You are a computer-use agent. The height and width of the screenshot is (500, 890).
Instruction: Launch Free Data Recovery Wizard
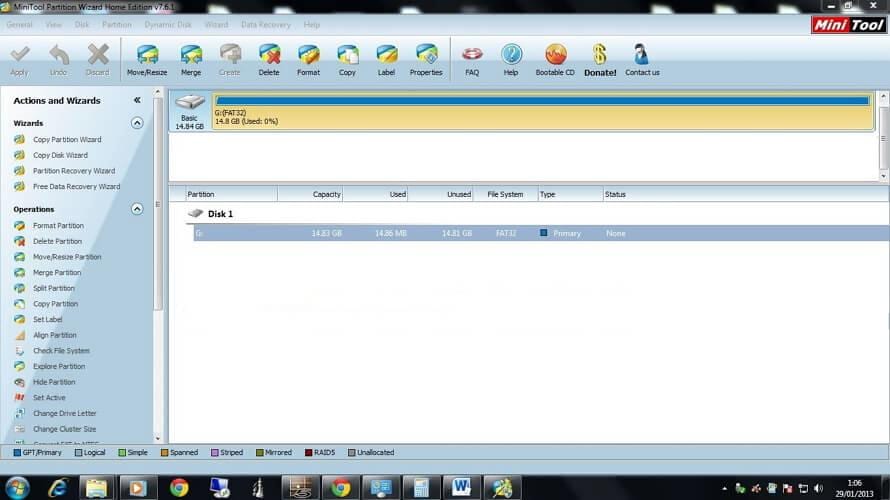[x=76, y=187]
